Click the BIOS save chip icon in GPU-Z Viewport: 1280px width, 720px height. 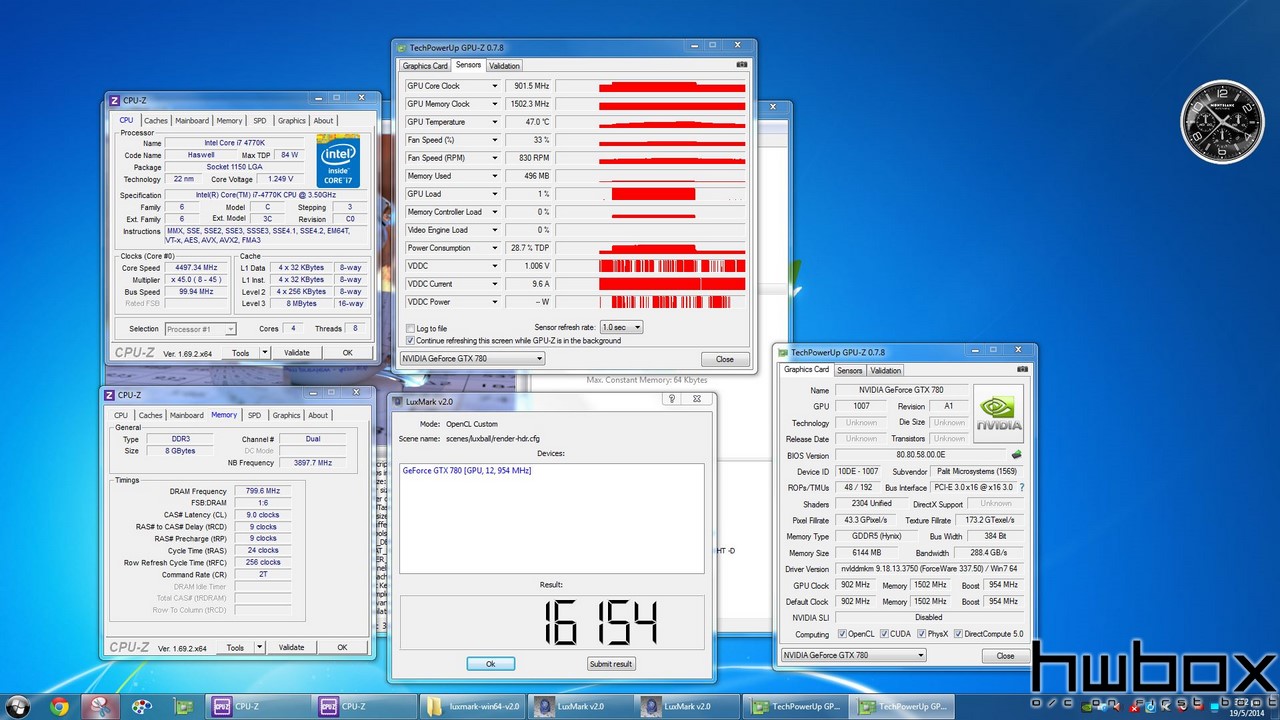(1017, 455)
